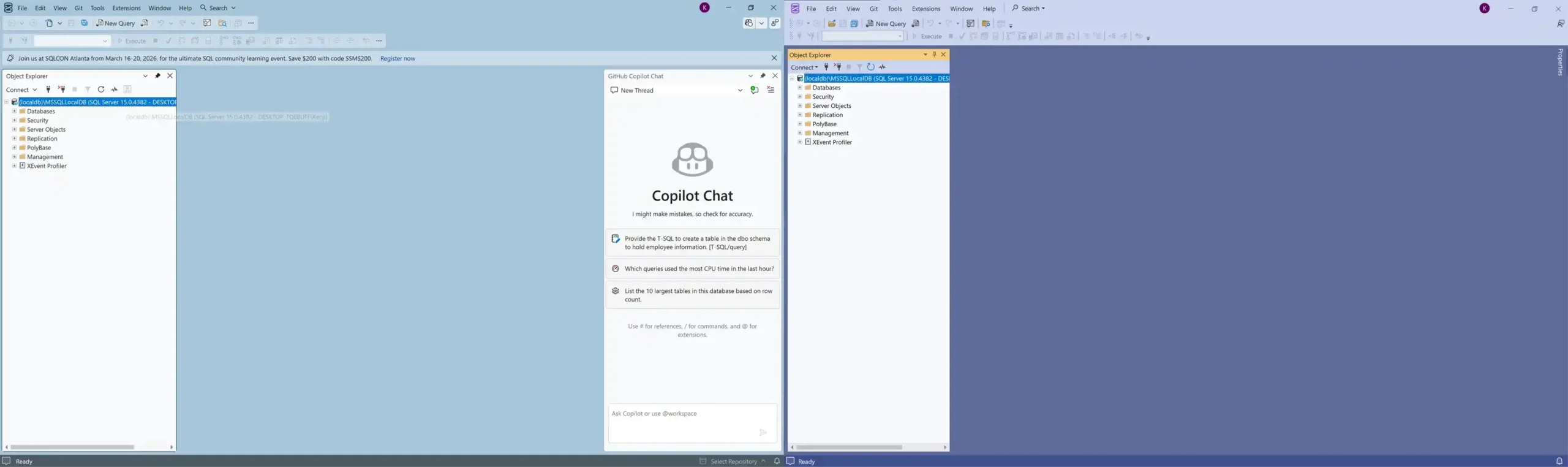
Task: Create new thread icon in Copilot Chat
Action: pyautogui.click(x=754, y=90)
